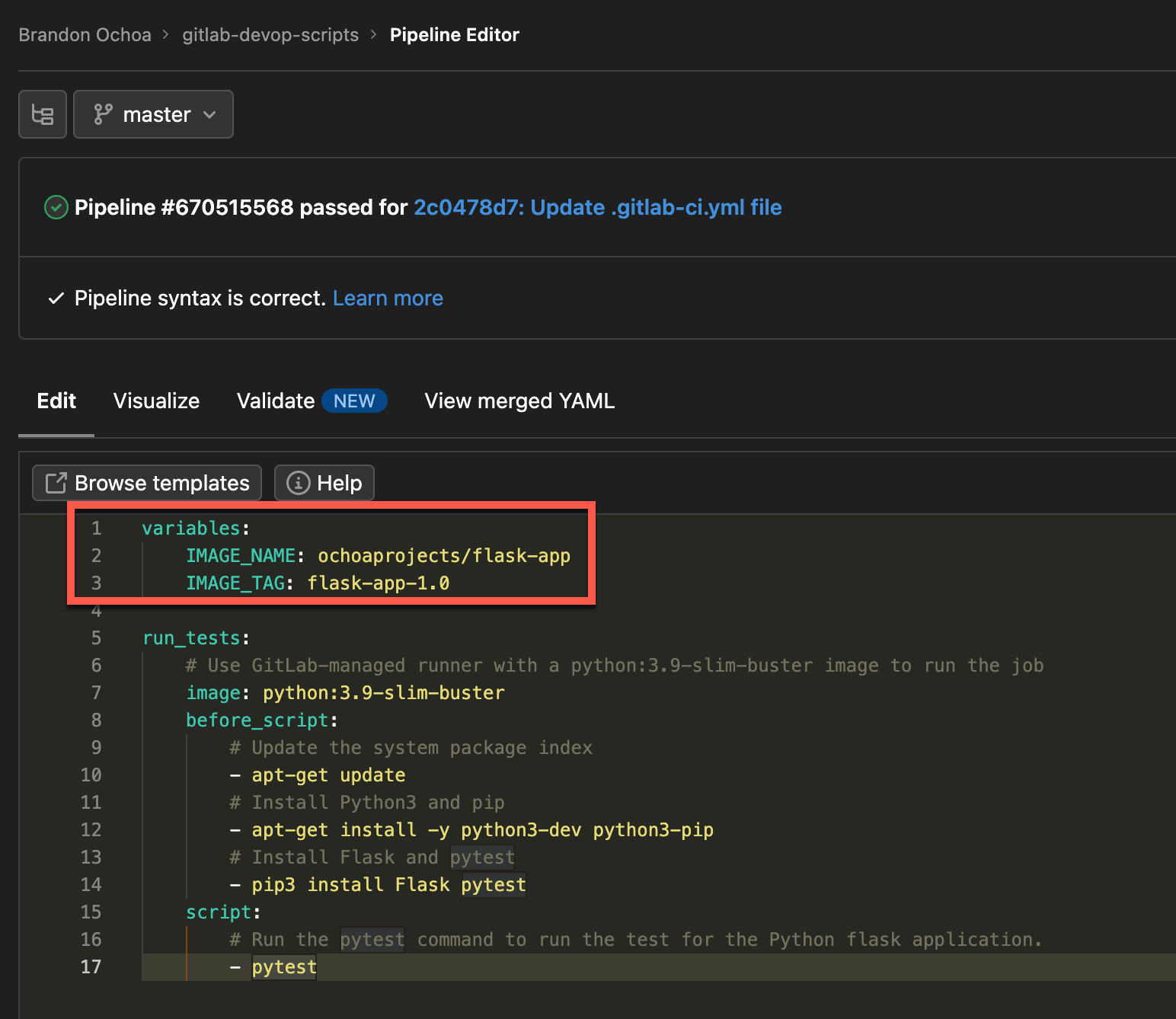
Task: Open the master branch dropdown
Action: point(153,113)
